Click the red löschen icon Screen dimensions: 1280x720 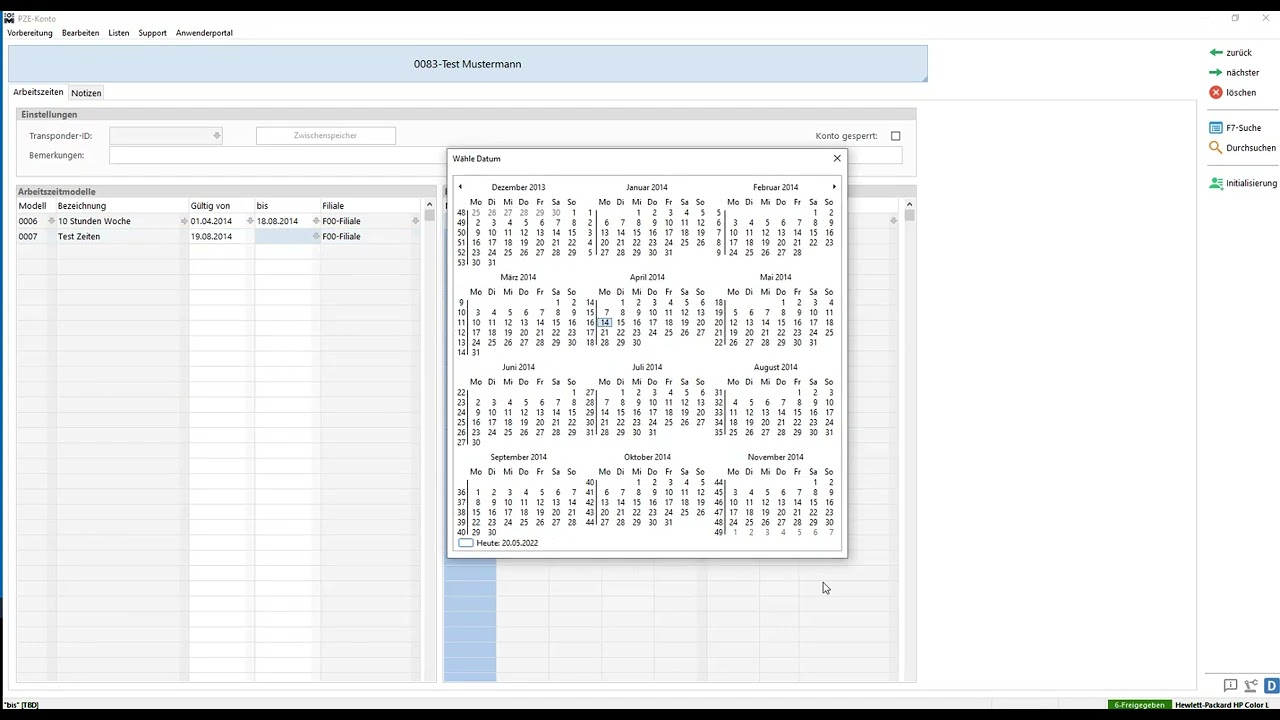pos(1216,92)
